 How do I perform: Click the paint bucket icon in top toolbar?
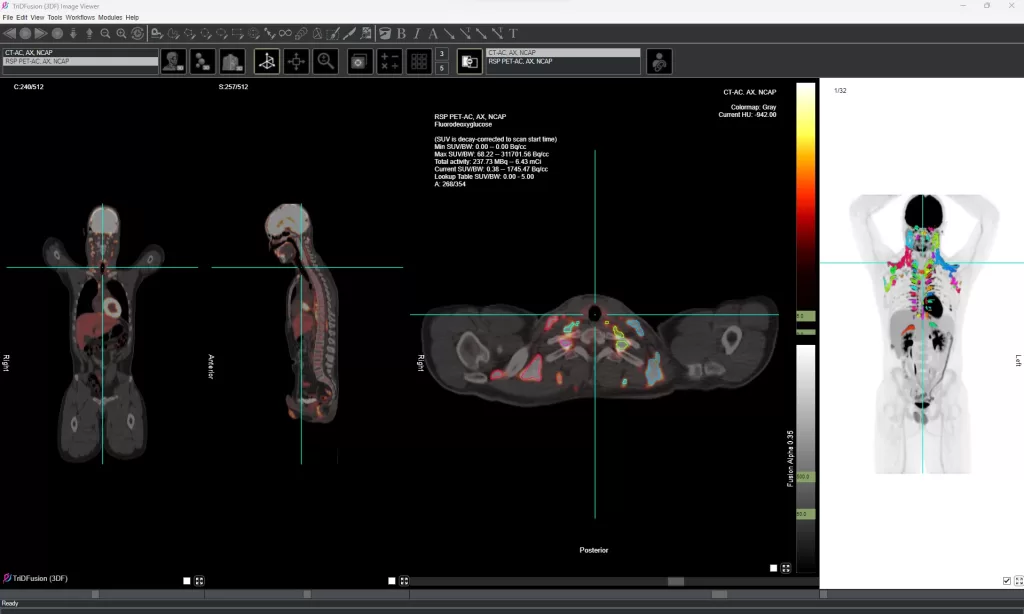(384, 33)
